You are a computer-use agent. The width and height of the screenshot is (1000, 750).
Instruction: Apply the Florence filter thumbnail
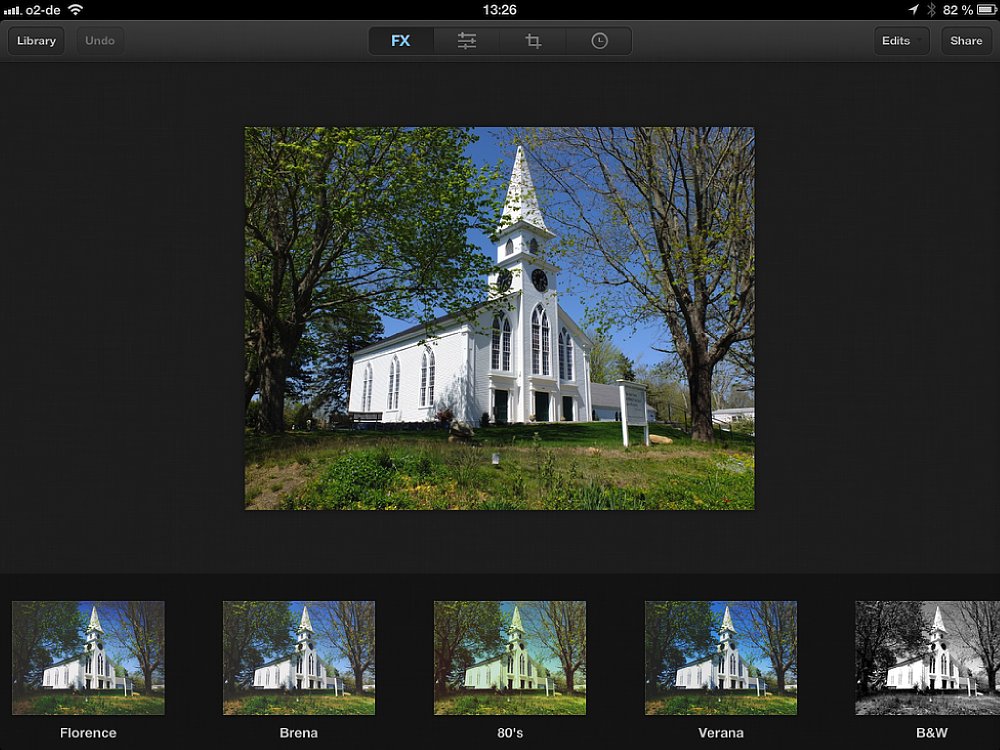click(x=88, y=657)
